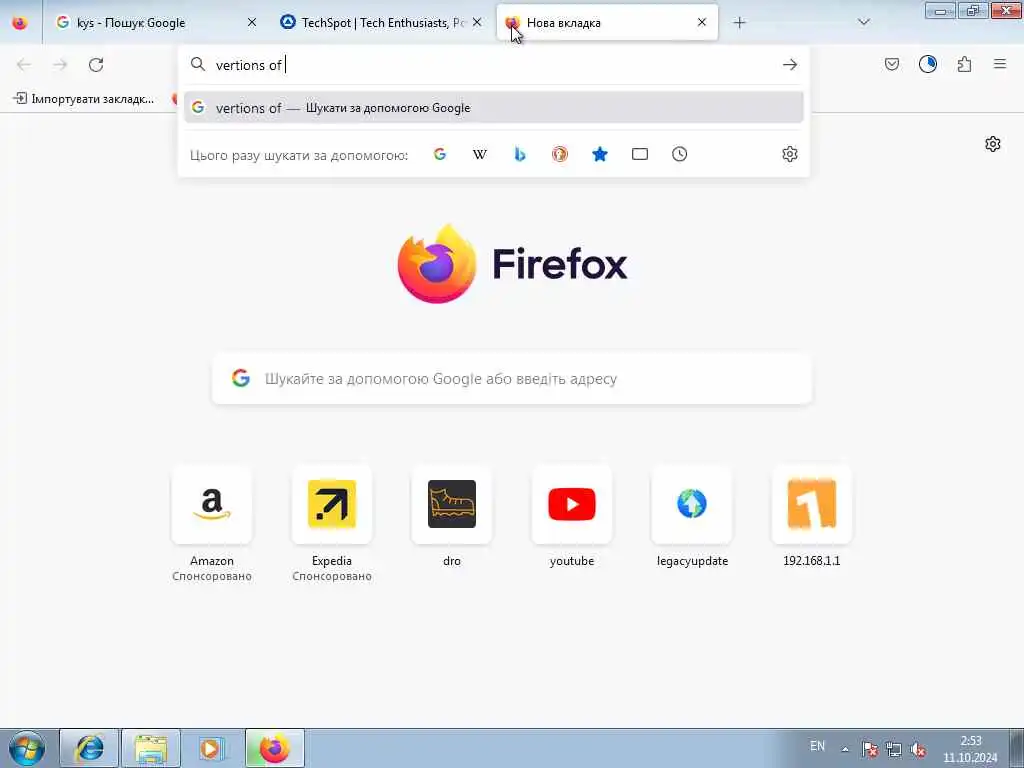Close the TechSpot tab
The image size is (1024, 768).
click(477, 22)
